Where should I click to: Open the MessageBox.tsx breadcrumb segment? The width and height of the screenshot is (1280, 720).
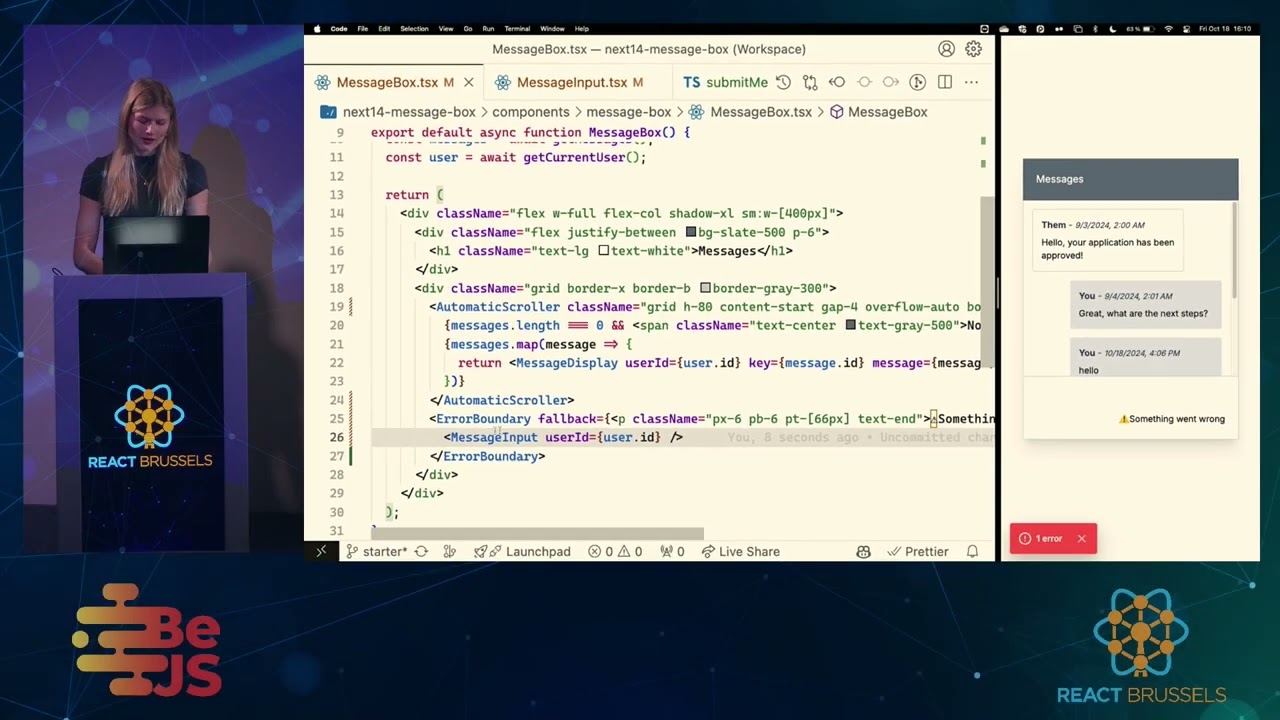coord(761,112)
